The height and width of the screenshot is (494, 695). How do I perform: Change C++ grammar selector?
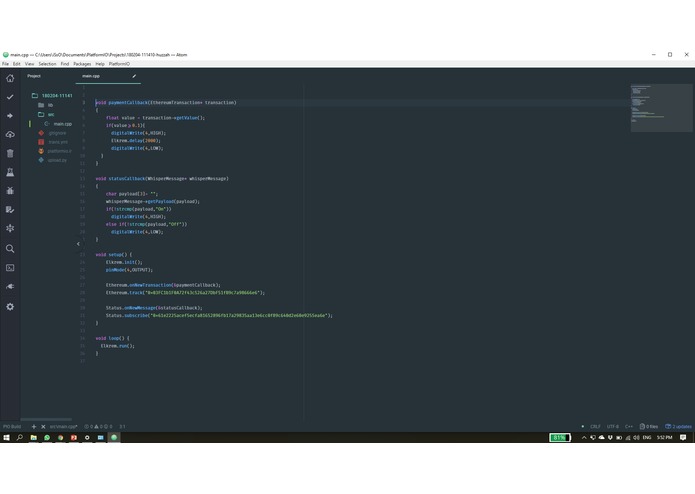point(629,427)
